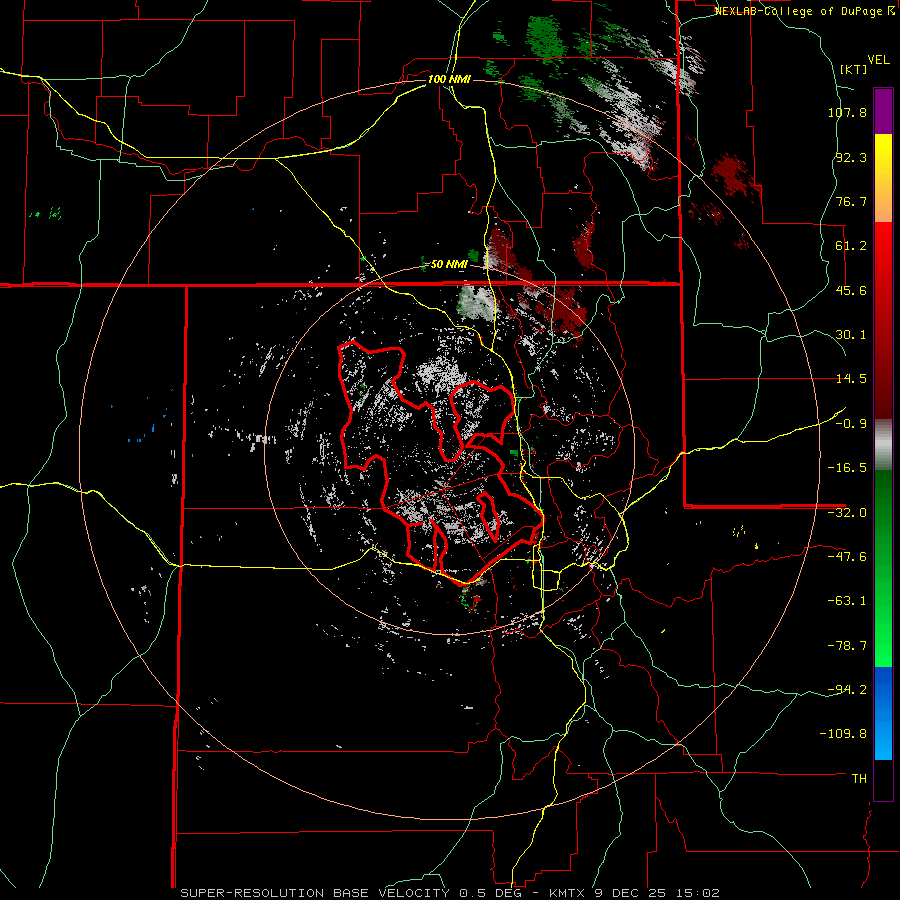This screenshot has height=900, width=900.
Task: Click the 30.1 velocity scale value
Action: pyautogui.click(x=851, y=335)
